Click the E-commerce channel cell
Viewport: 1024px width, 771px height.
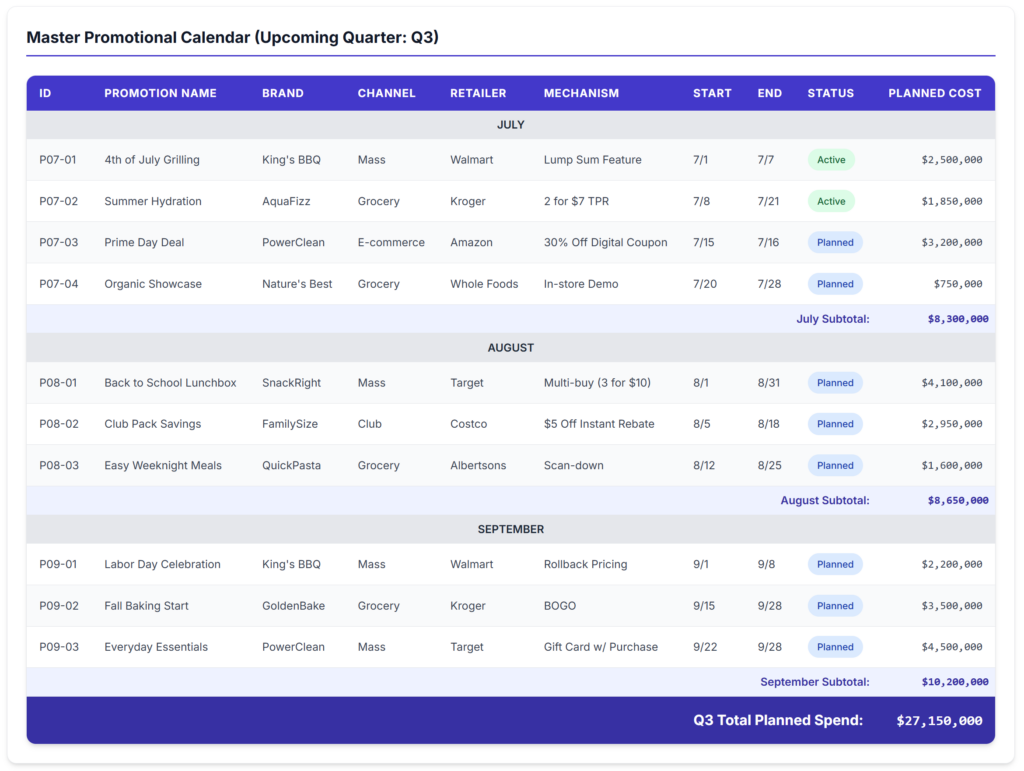[x=391, y=242]
